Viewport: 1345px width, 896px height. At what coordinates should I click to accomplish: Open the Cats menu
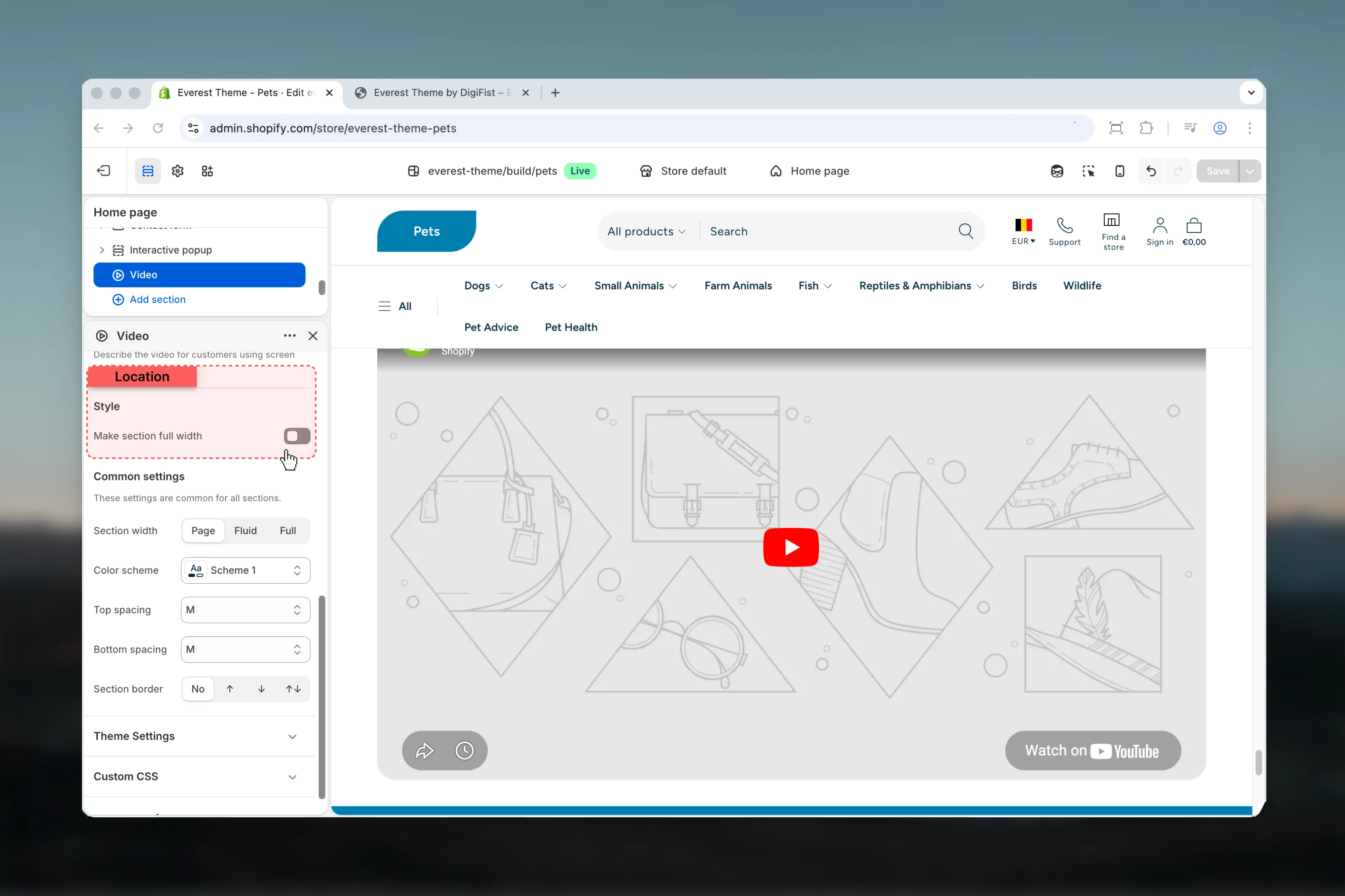point(549,286)
